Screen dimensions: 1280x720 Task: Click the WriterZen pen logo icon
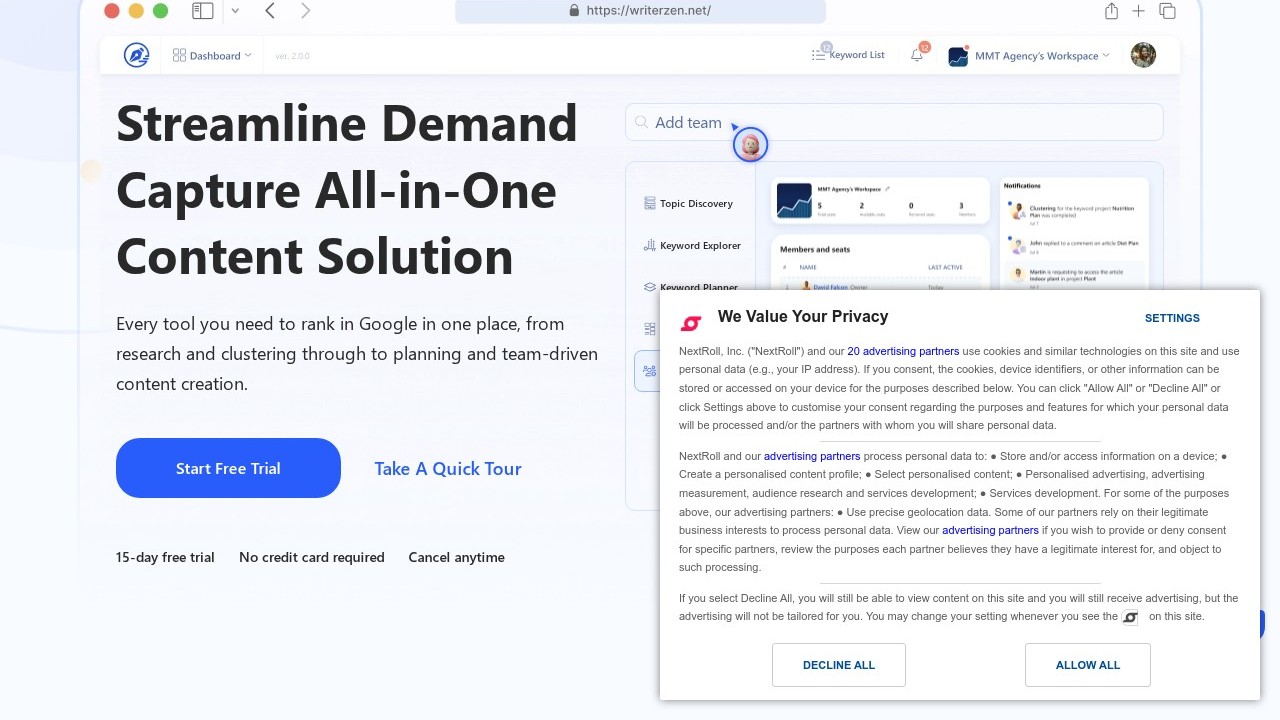point(136,55)
